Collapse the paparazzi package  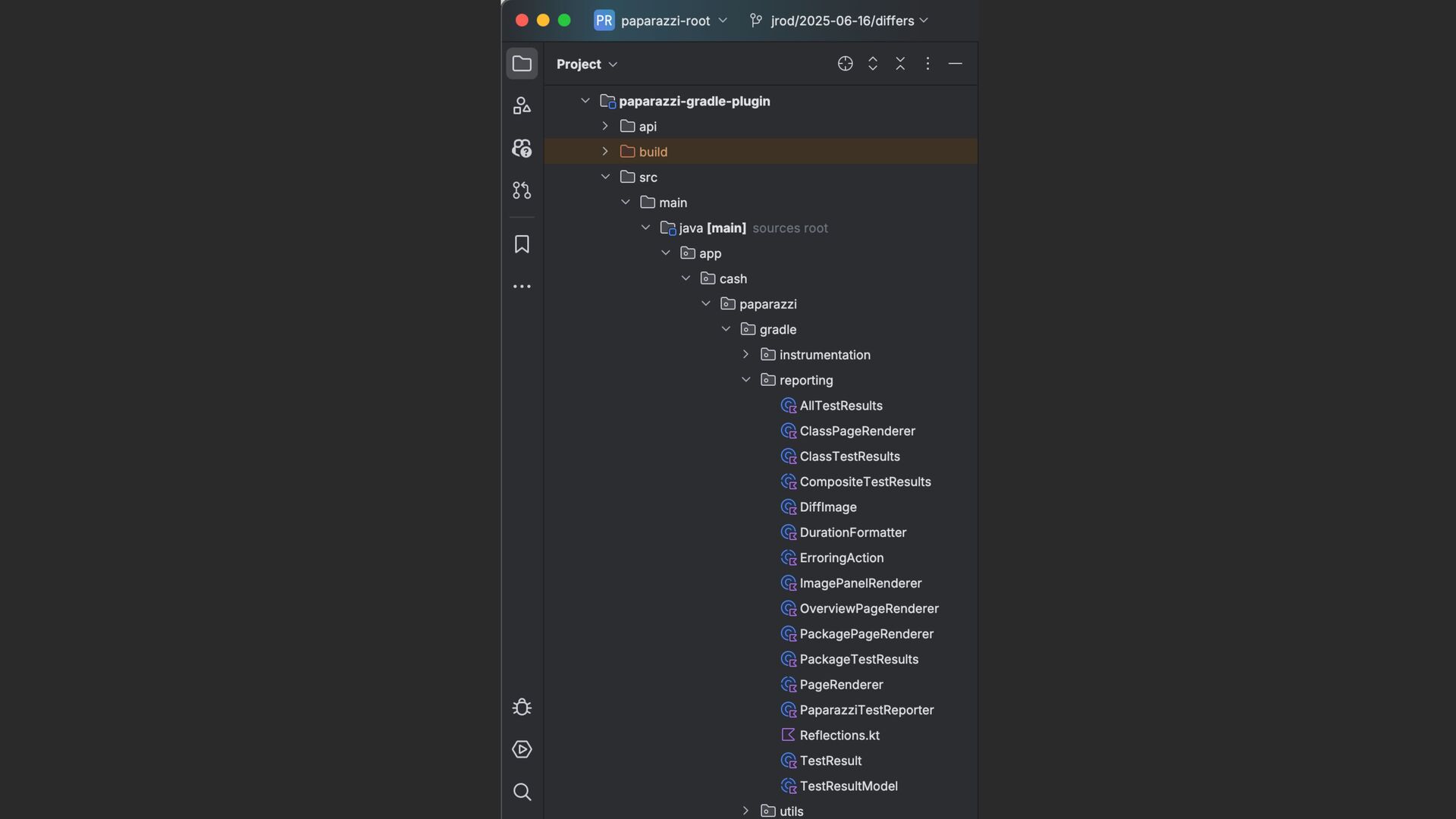point(706,304)
